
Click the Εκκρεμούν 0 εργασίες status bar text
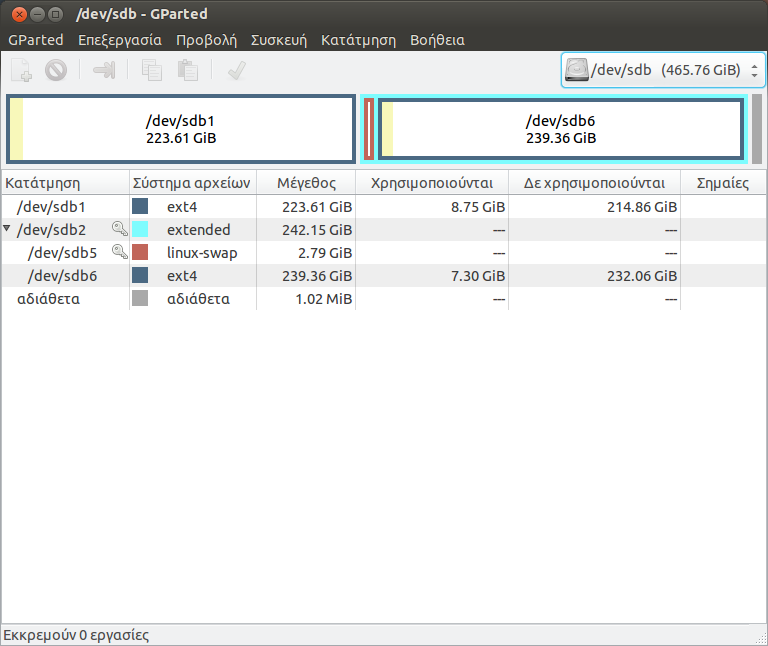[76, 635]
